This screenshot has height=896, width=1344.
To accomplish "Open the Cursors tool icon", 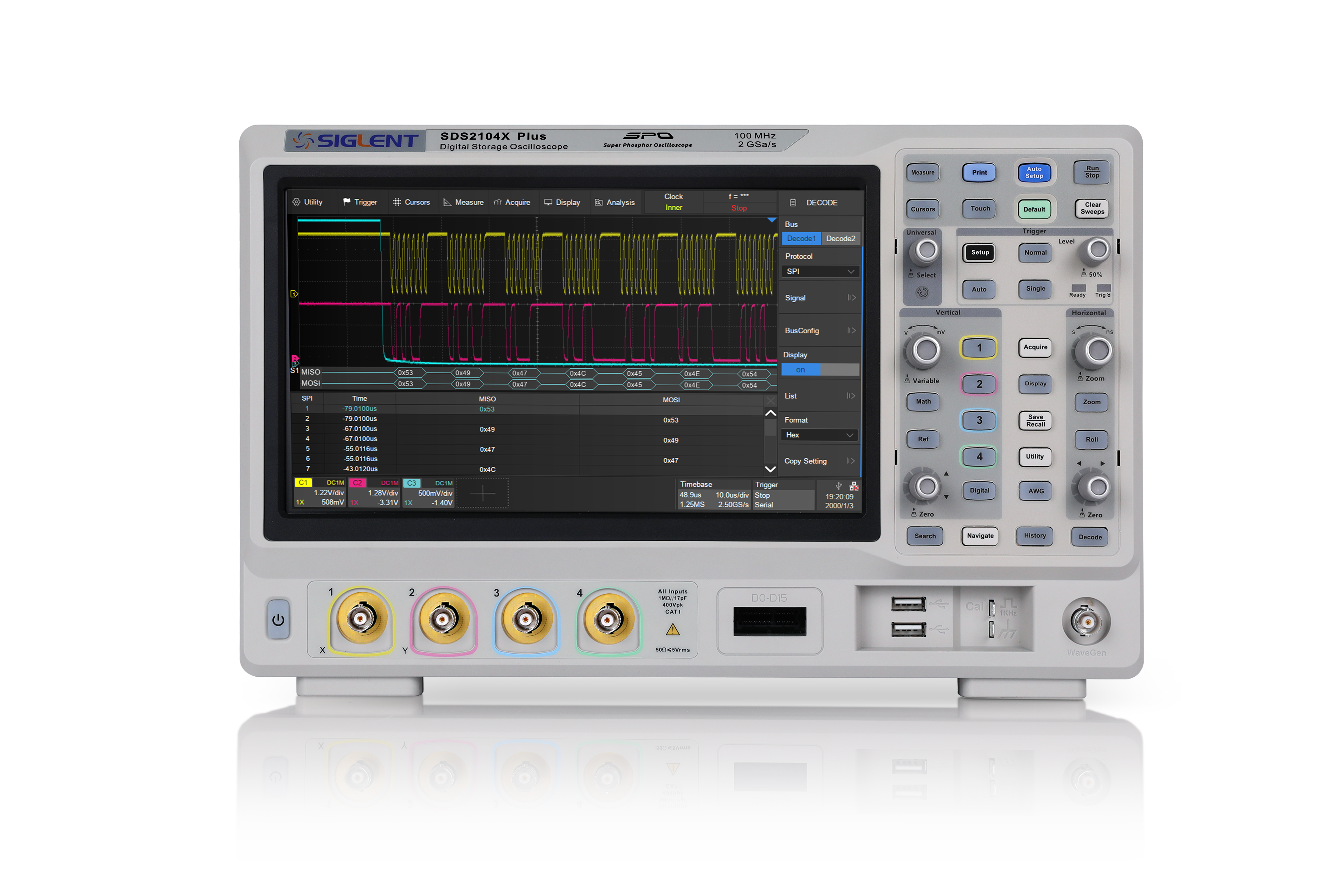I will [x=398, y=202].
